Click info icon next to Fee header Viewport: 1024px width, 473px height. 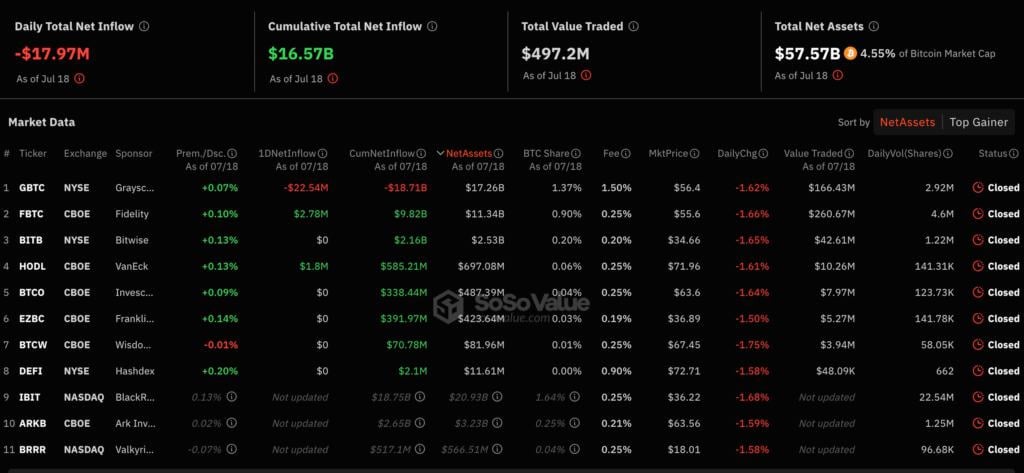626,154
